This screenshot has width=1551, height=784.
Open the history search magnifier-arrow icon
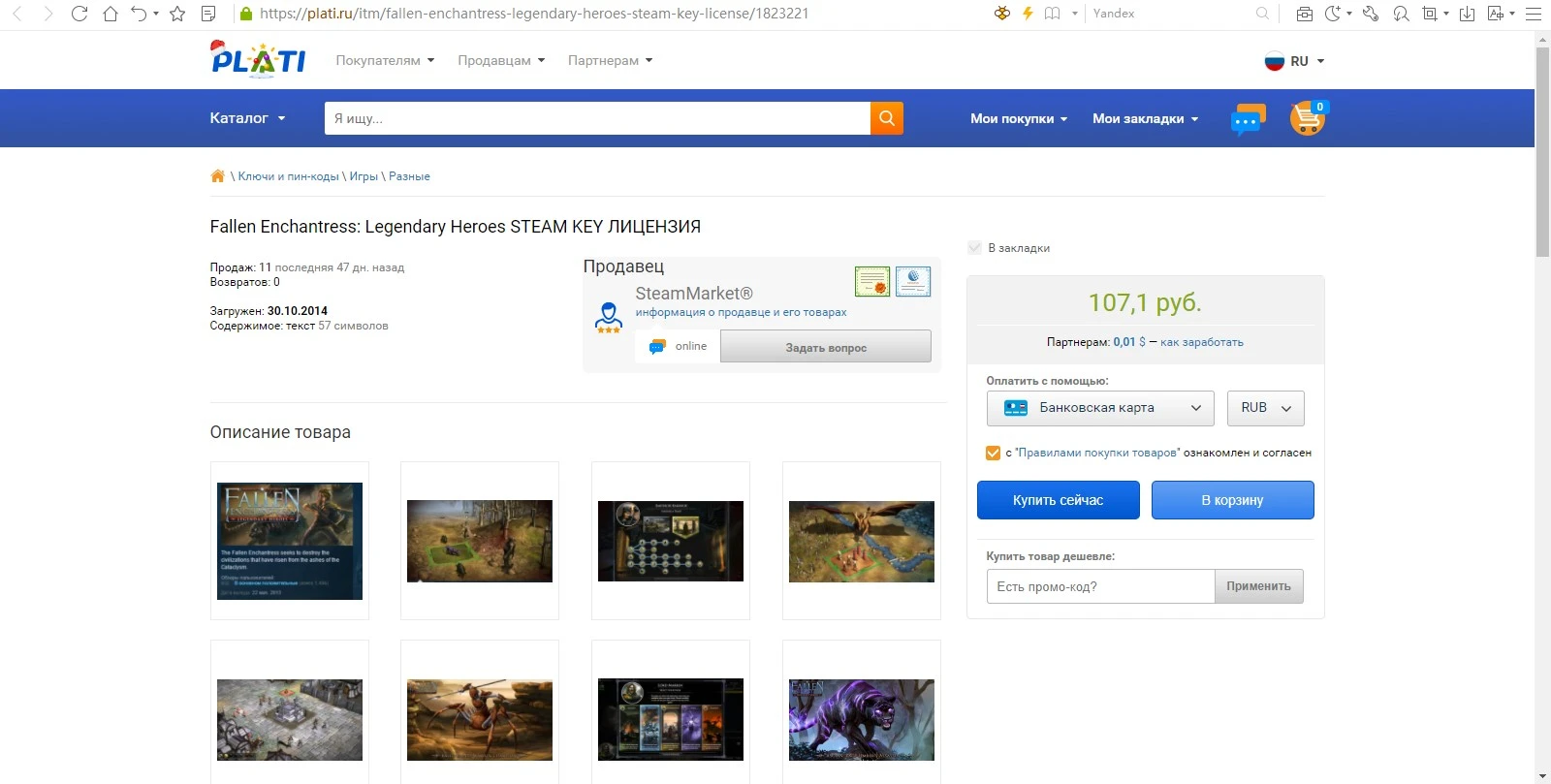click(x=1401, y=14)
